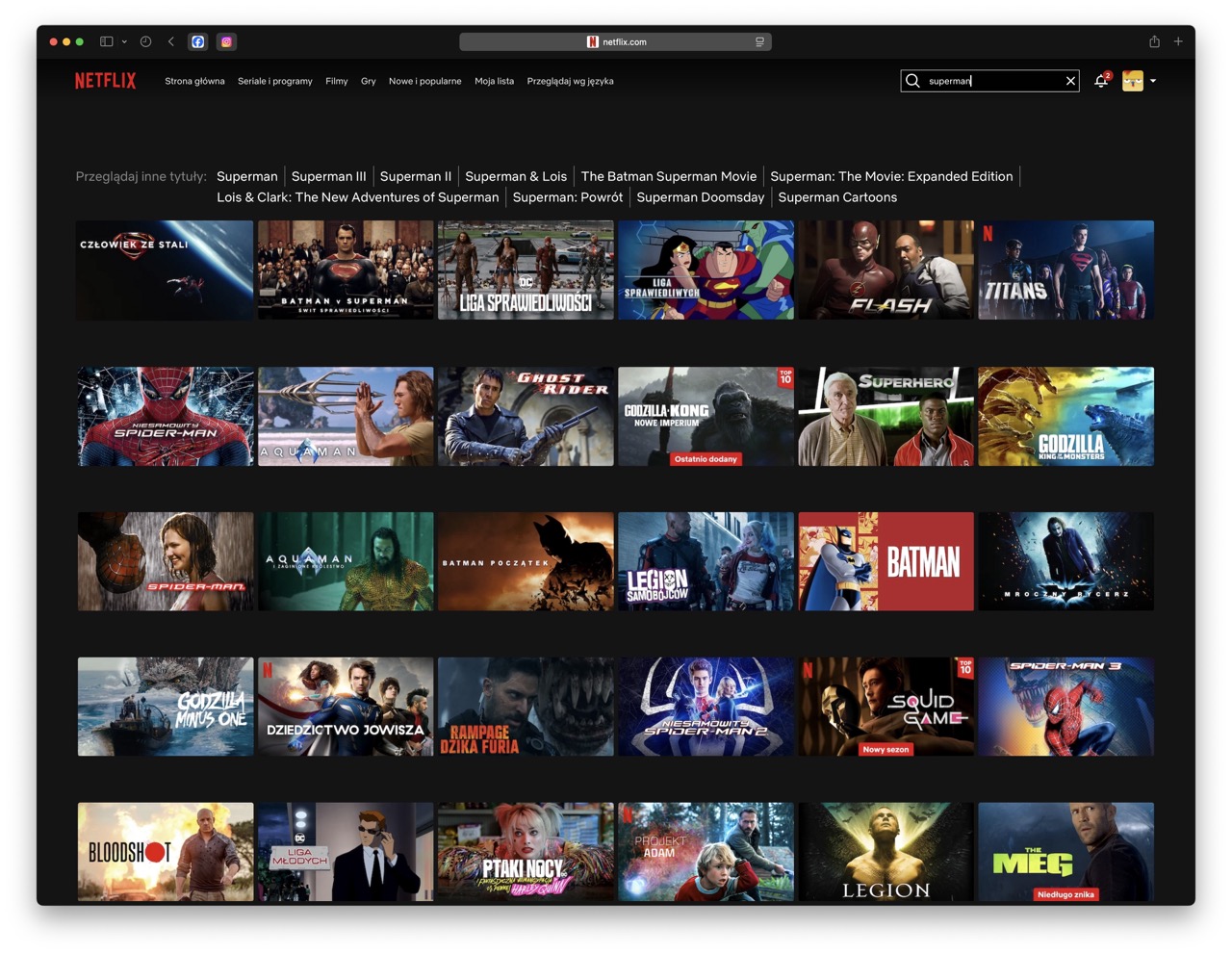Click Safari's Share button
This screenshot has width=1232, height=954.
(1154, 41)
